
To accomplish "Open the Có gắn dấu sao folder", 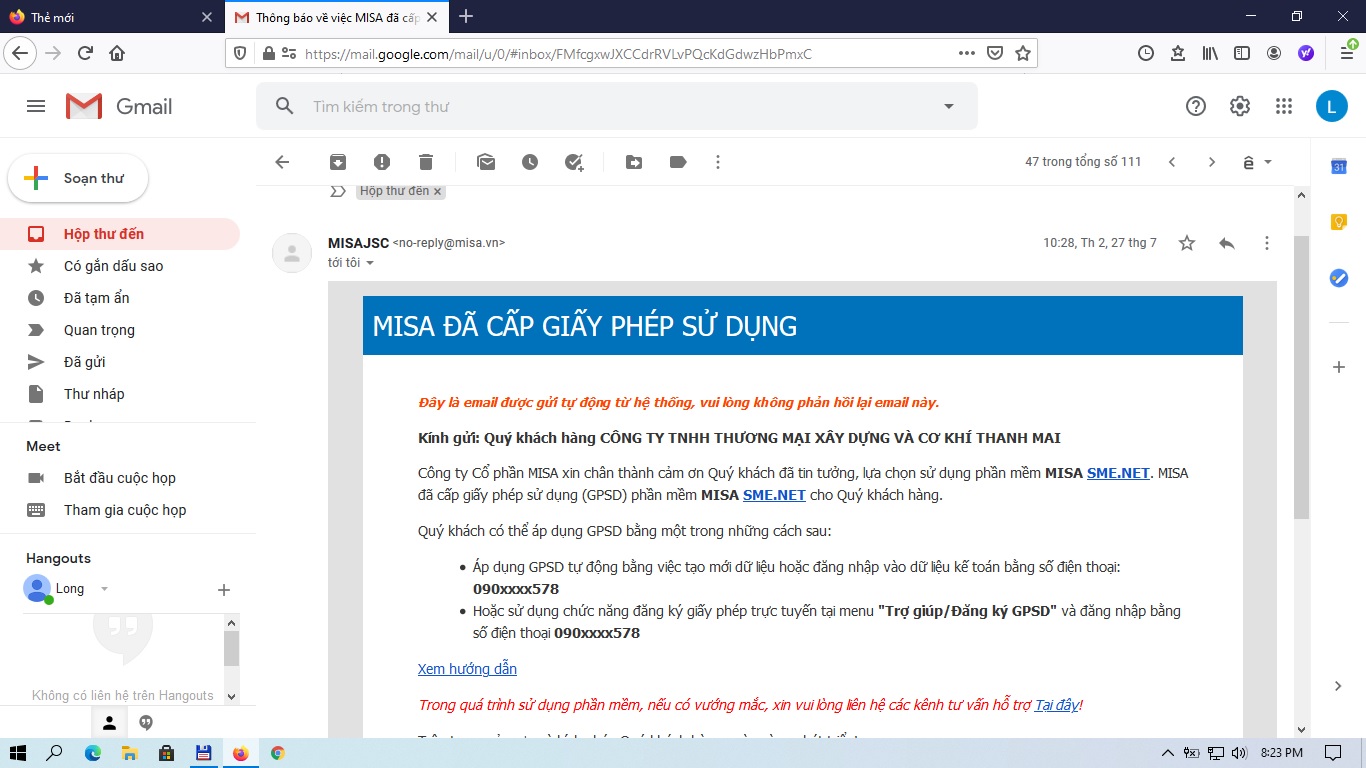I will coord(120,266).
